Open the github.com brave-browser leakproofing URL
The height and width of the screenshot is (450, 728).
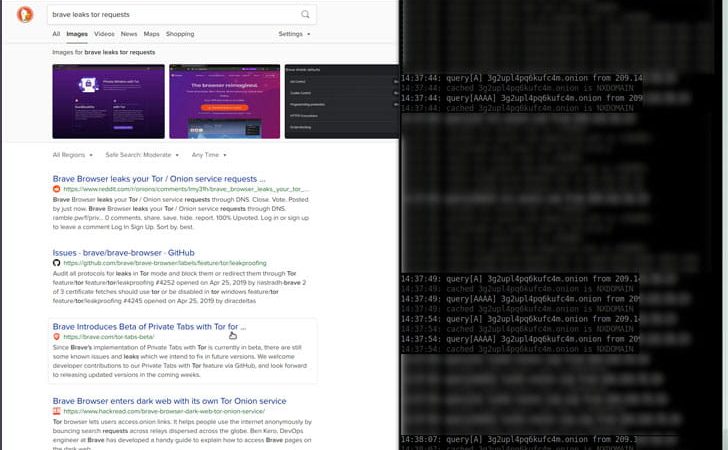[x=165, y=263]
